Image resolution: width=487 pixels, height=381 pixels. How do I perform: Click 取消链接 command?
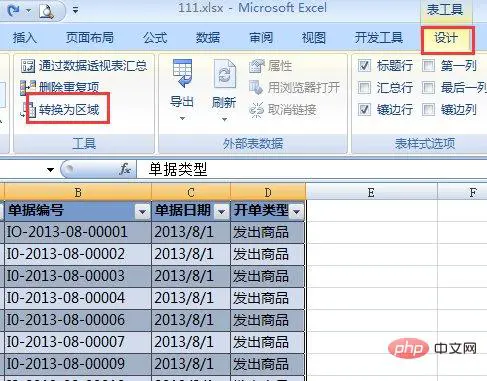tap(292, 109)
